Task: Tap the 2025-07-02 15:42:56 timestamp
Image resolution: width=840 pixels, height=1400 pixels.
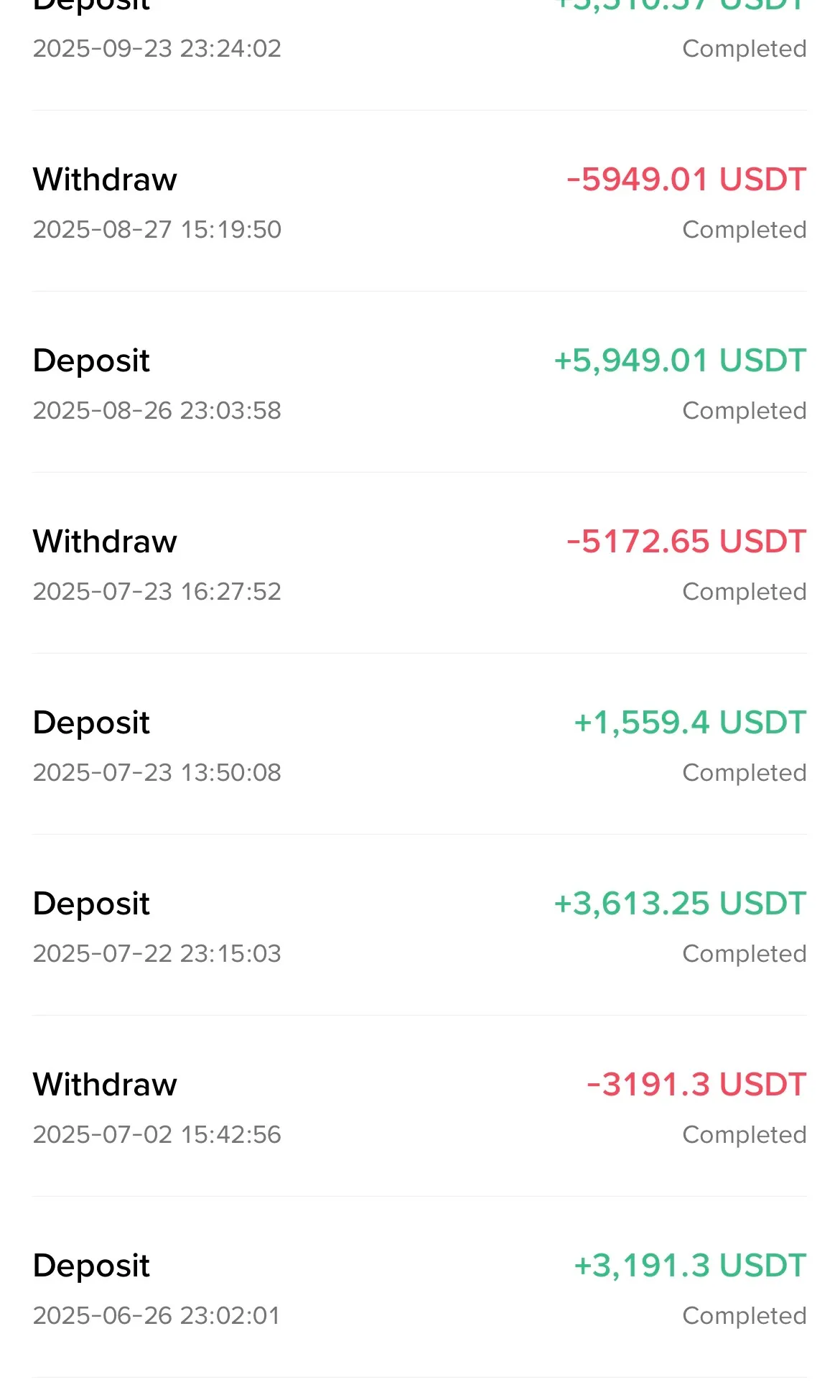Action: click(x=157, y=1135)
